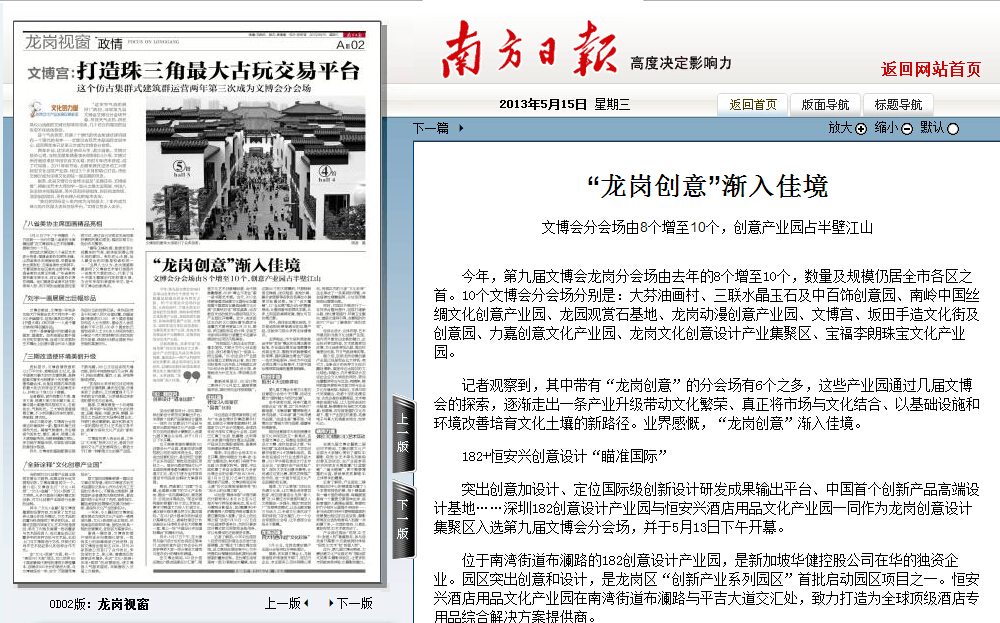Click the slogan 高度决定影响力
The width and height of the screenshot is (1000, 623).
point(680,63)
